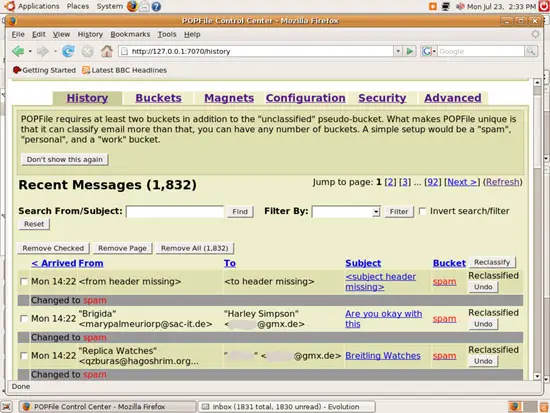Open the home page icon
550x413 pixels.
coord(107,51)
